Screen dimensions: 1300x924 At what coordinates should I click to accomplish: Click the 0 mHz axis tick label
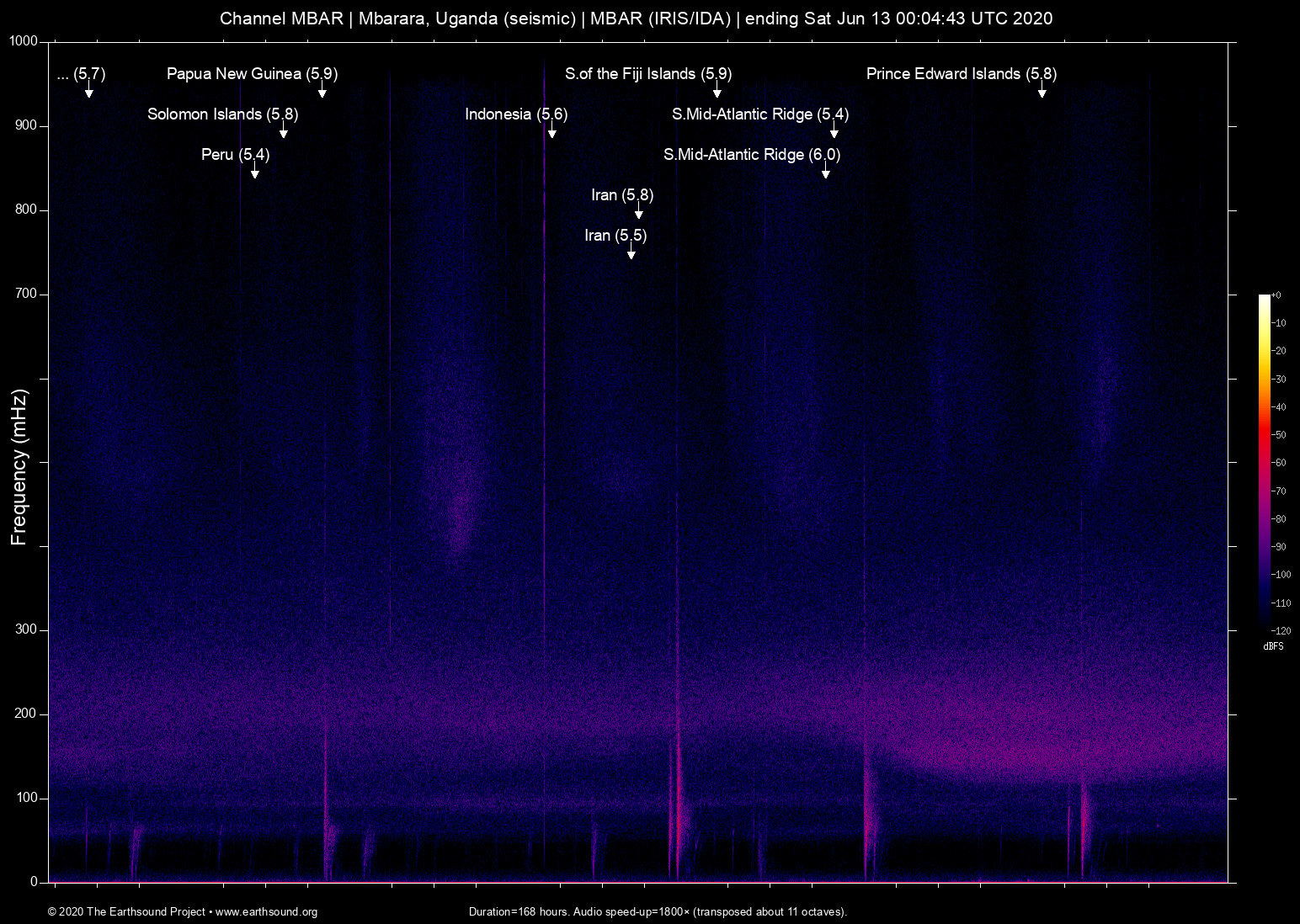click(33, 881)
